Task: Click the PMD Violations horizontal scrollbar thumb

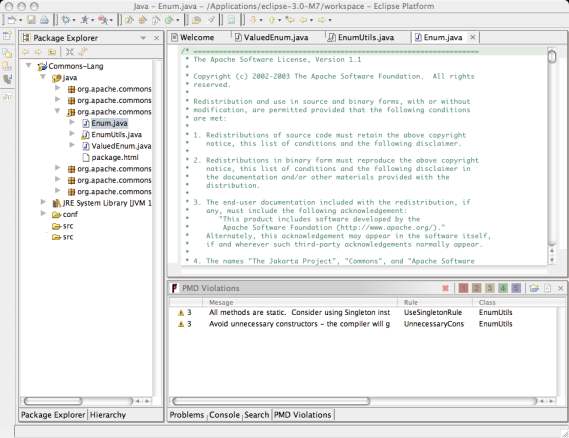Action: tap(271, 401)
